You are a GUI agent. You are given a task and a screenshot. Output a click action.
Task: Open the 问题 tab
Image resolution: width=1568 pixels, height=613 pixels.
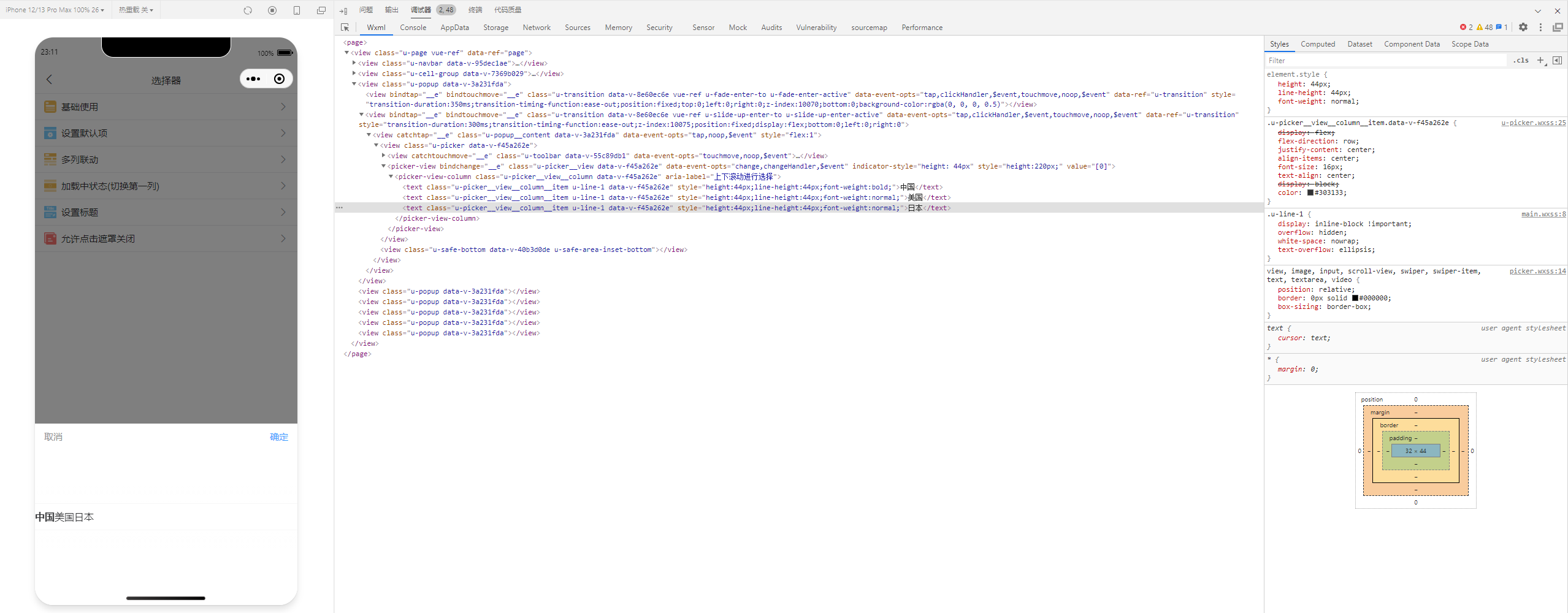click(366, 10)
